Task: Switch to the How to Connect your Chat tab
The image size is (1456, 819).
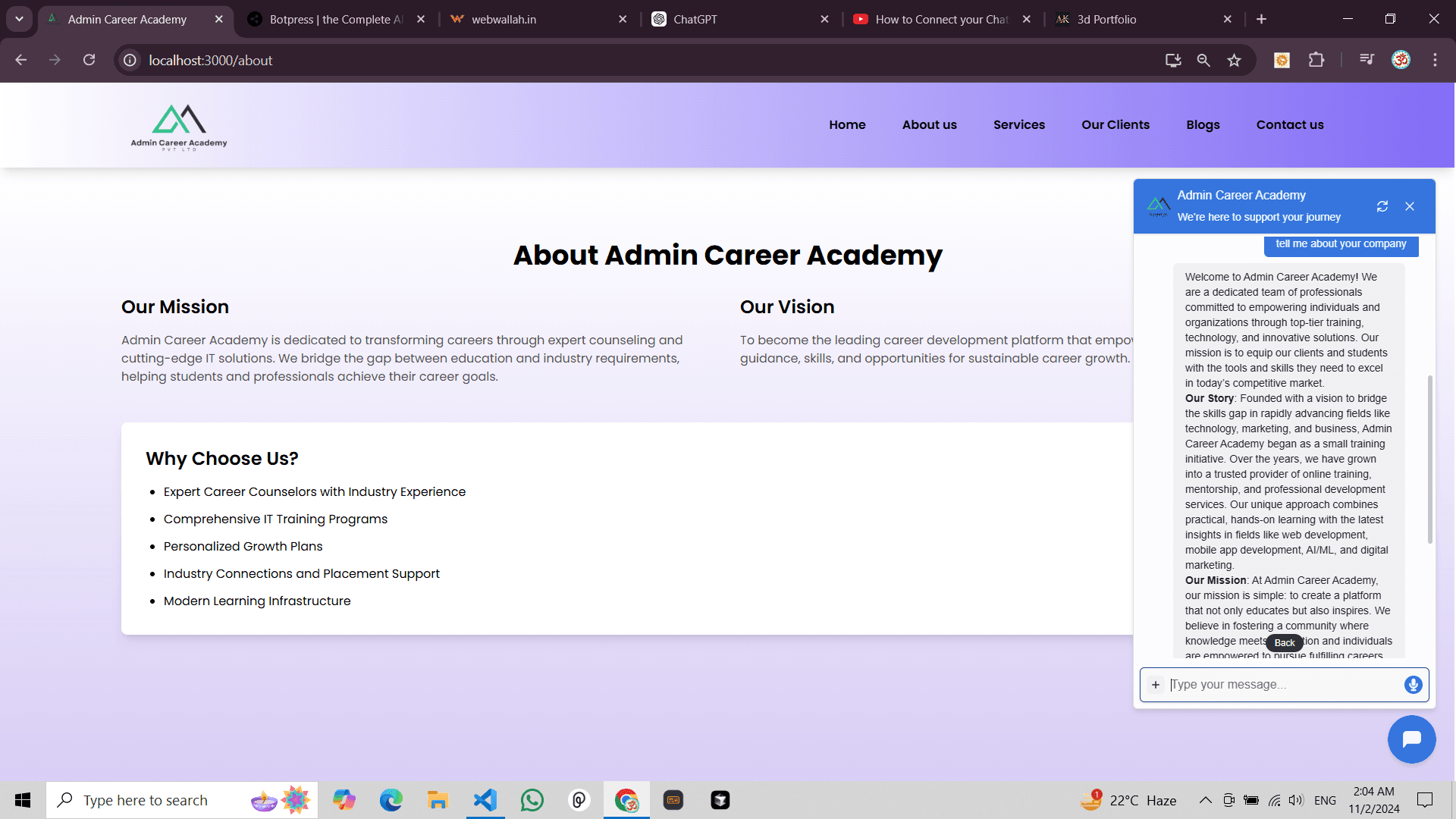Action: 941,19
